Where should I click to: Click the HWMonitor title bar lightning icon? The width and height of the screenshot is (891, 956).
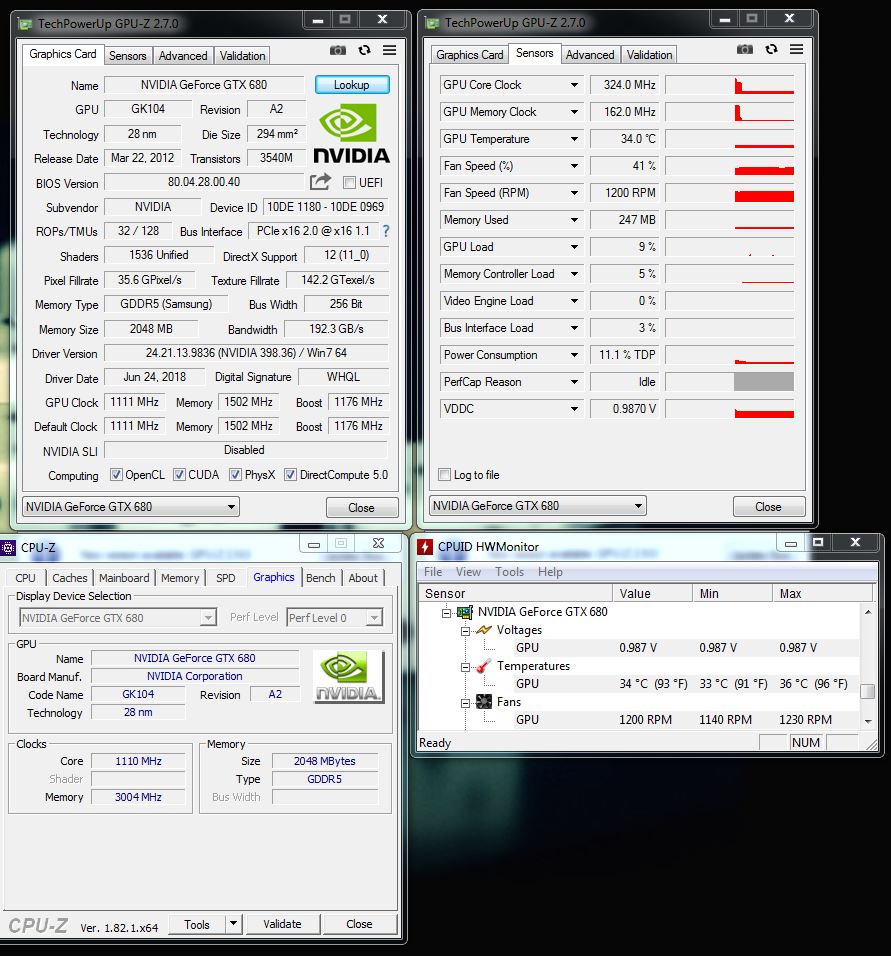pyautogui.click(x=424, y=546)
